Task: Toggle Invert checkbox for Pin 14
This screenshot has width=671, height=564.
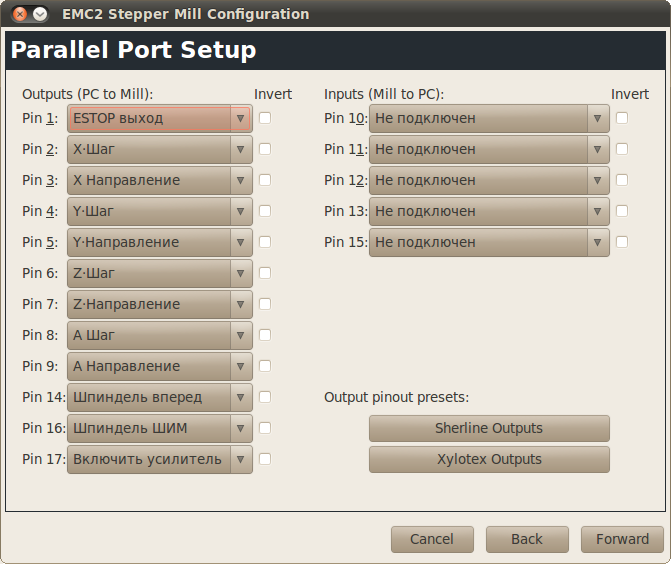Action: click(x=265, y=397)
